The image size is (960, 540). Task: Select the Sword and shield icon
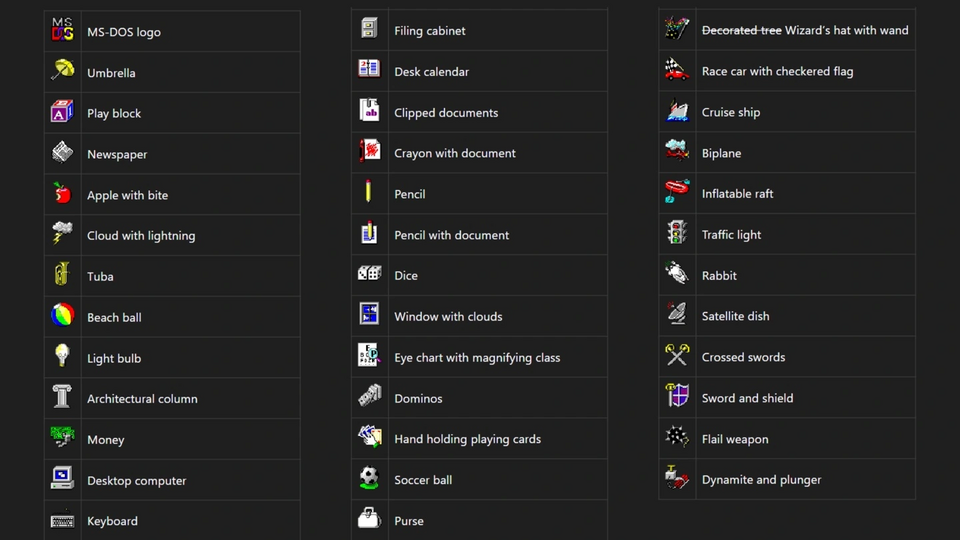(677, 396)
